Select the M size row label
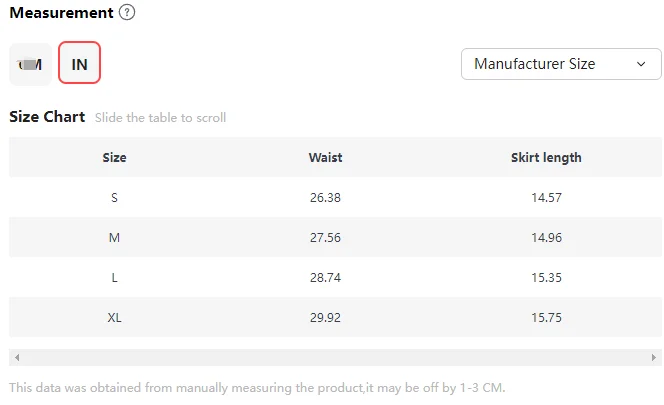This screenshot has width=664, height=405. point(114,237)
